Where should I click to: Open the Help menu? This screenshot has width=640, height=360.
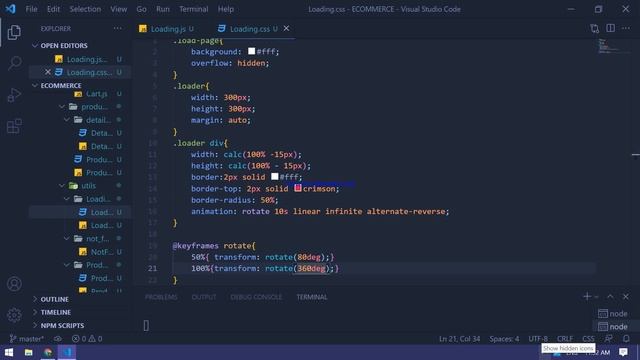226,9
